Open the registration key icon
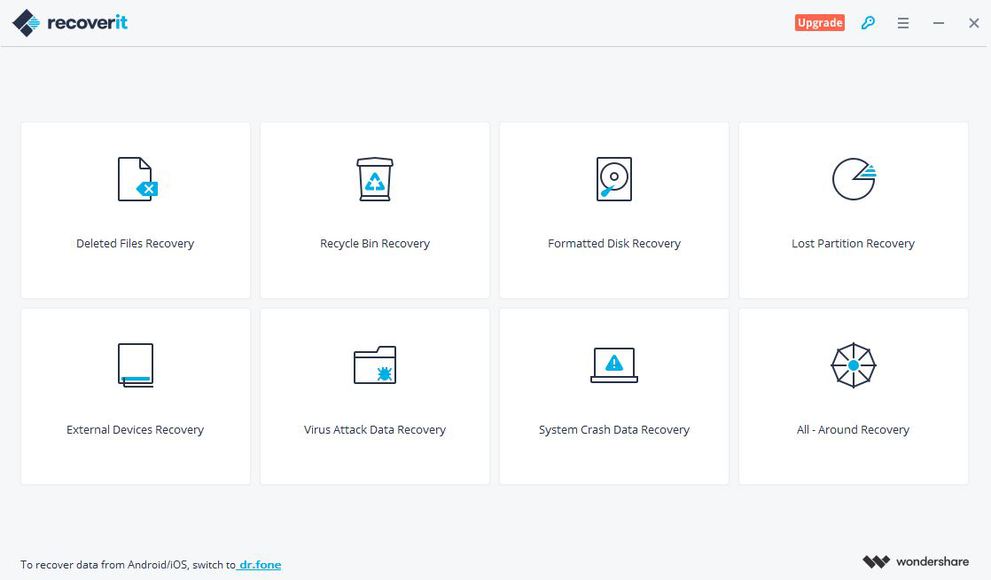 pyautogui.click(x=868, y=23)
